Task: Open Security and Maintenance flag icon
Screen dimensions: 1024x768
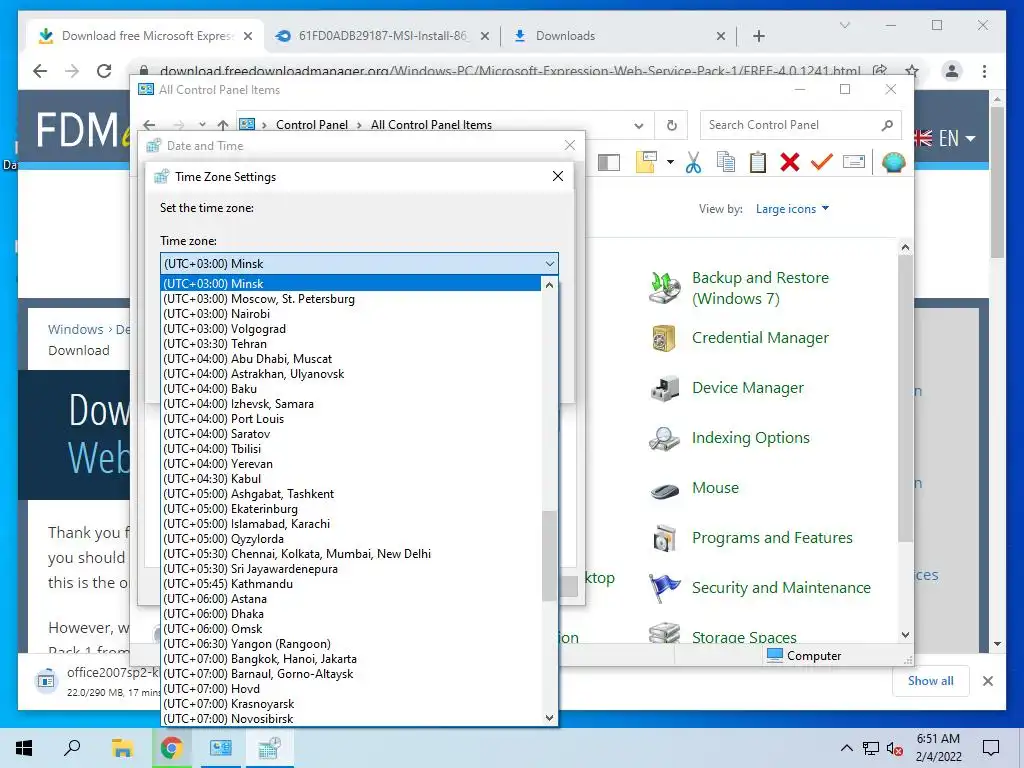Action: click(x=665, y=588)
